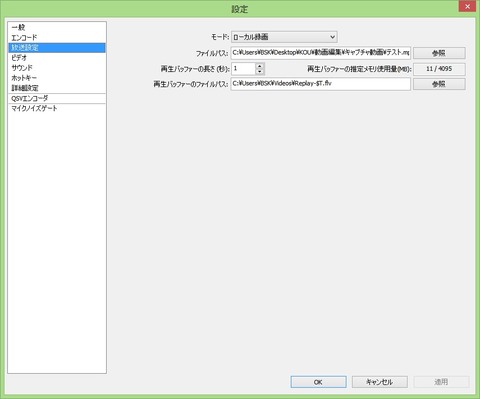Close the 設定 dialog window
The image size is (480, 399).
click(x=467, y=6)
